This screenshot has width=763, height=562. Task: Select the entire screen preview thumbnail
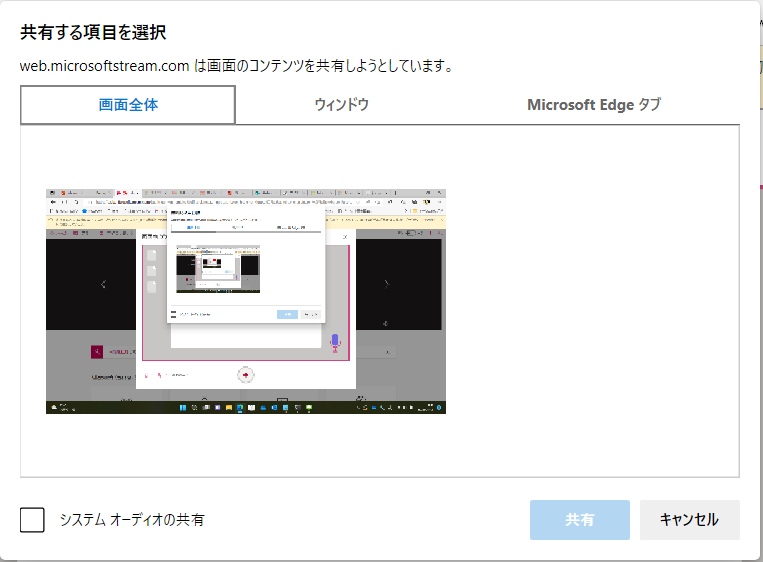pyautogui.click(x=246, y=302)
